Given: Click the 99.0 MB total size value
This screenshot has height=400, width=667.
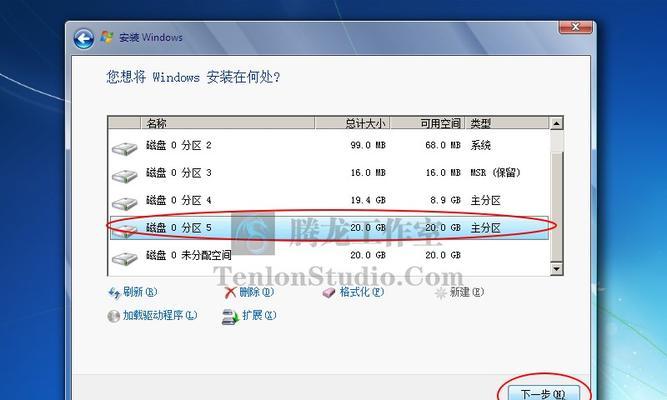Looking at the screenshot, I should click(368, 146).
